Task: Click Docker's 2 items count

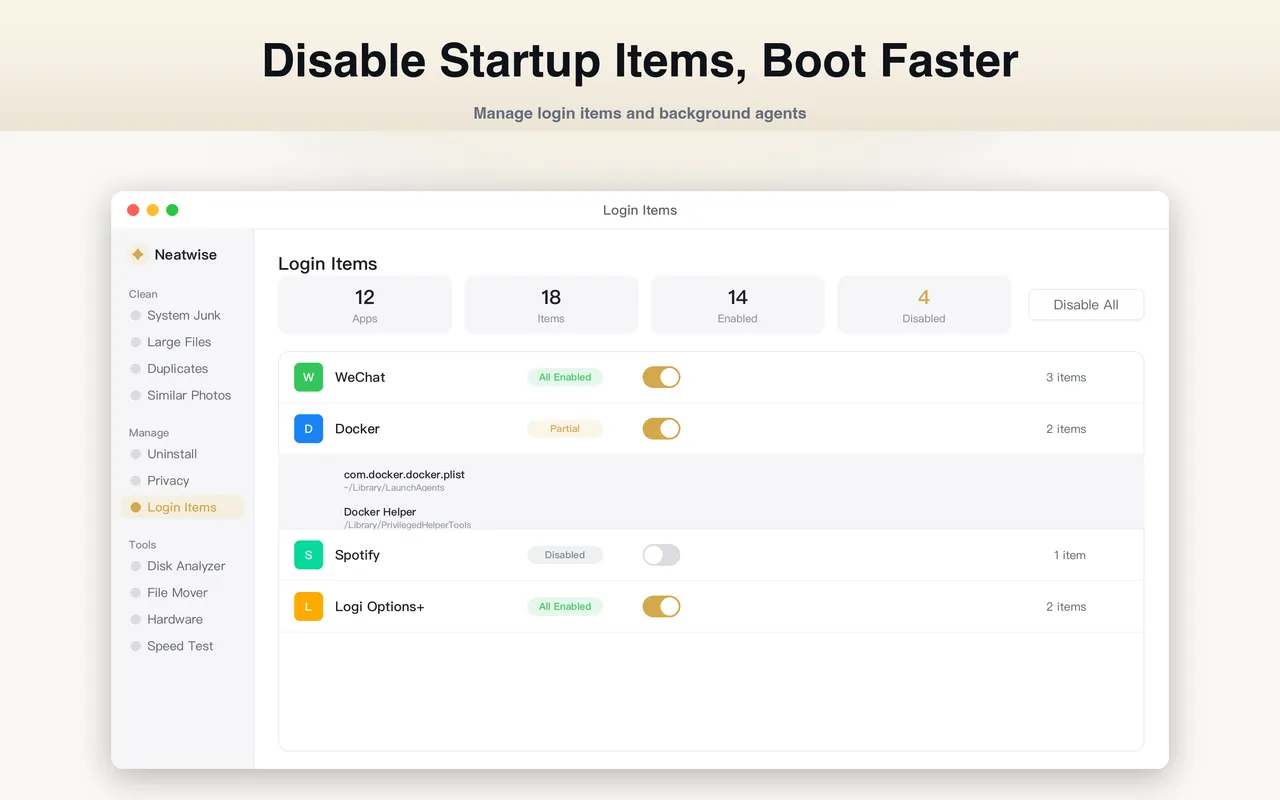Action: point(1066,429)
